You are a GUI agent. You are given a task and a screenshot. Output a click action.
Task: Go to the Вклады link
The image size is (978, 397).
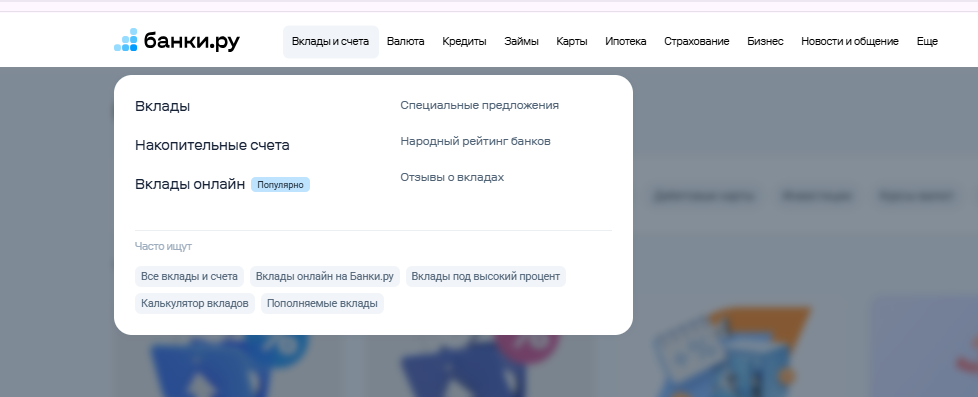pyautogui.click(x=163, y=106)
